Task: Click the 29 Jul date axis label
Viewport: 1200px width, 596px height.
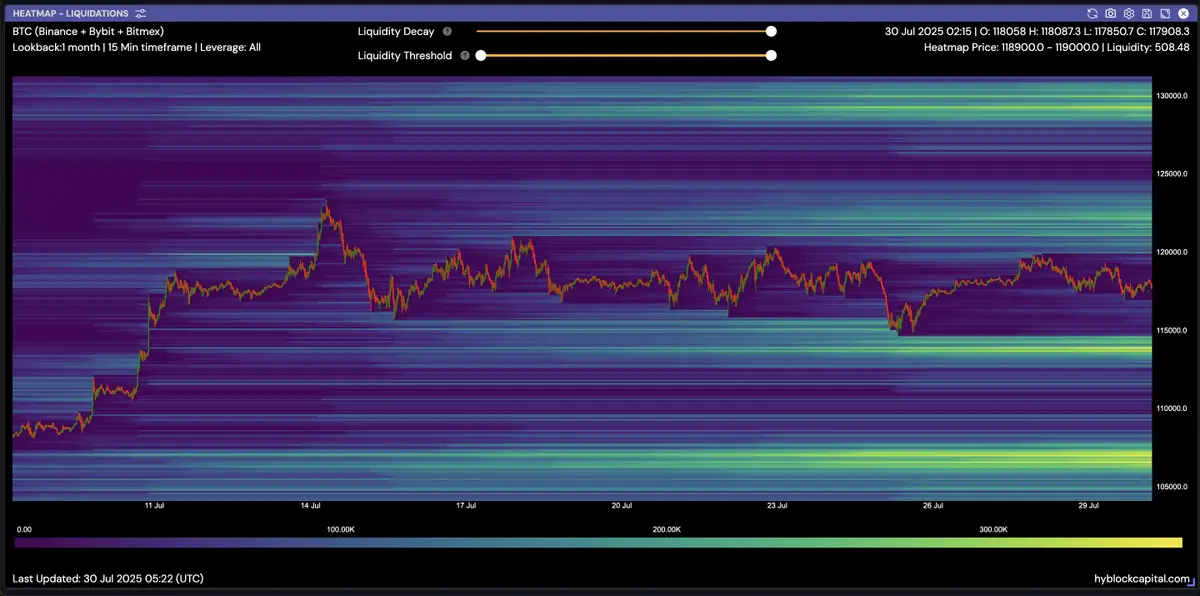Action: (x=1089, y=506)
